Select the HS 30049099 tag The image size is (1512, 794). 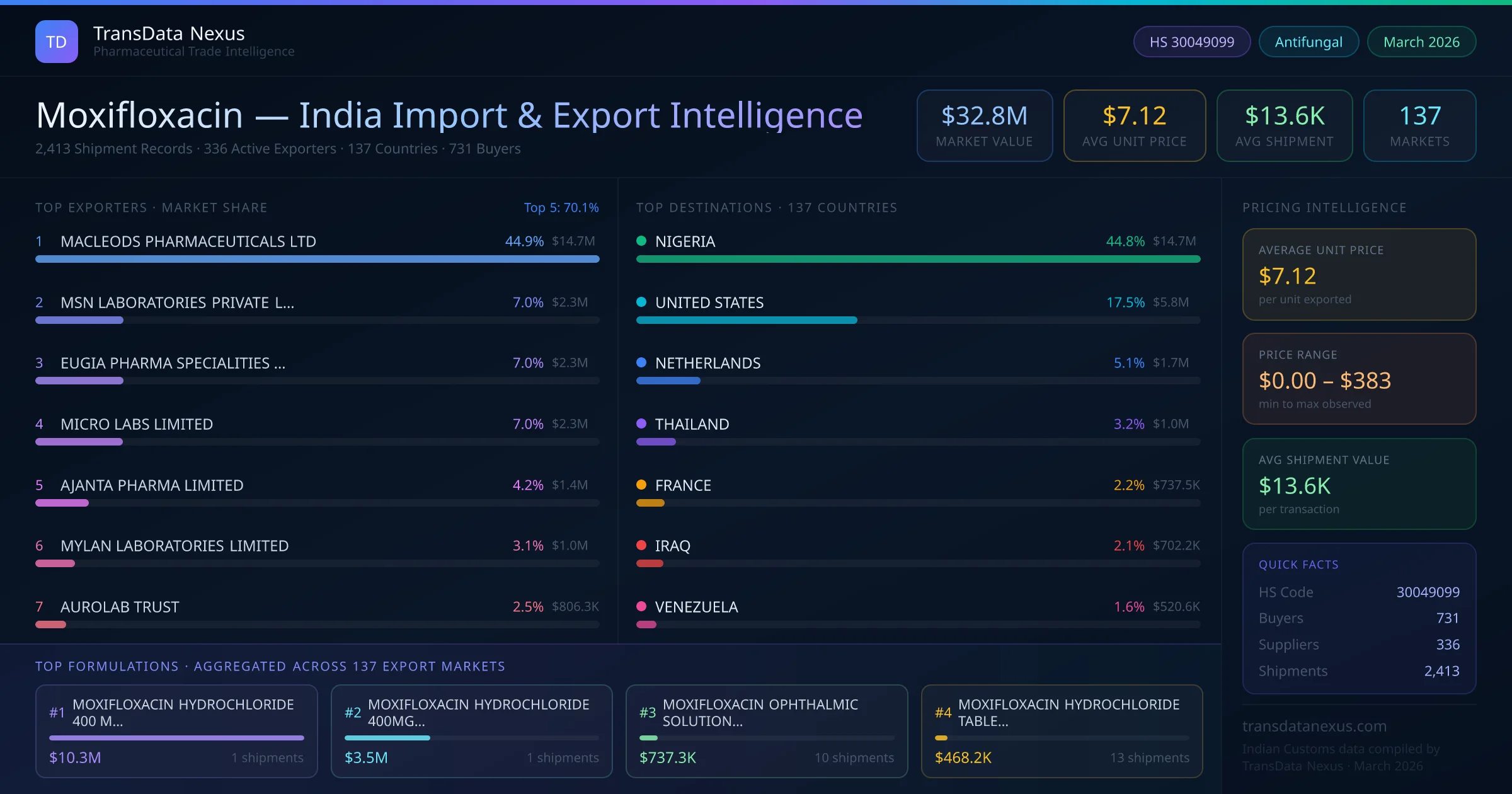click(1191, 42)
